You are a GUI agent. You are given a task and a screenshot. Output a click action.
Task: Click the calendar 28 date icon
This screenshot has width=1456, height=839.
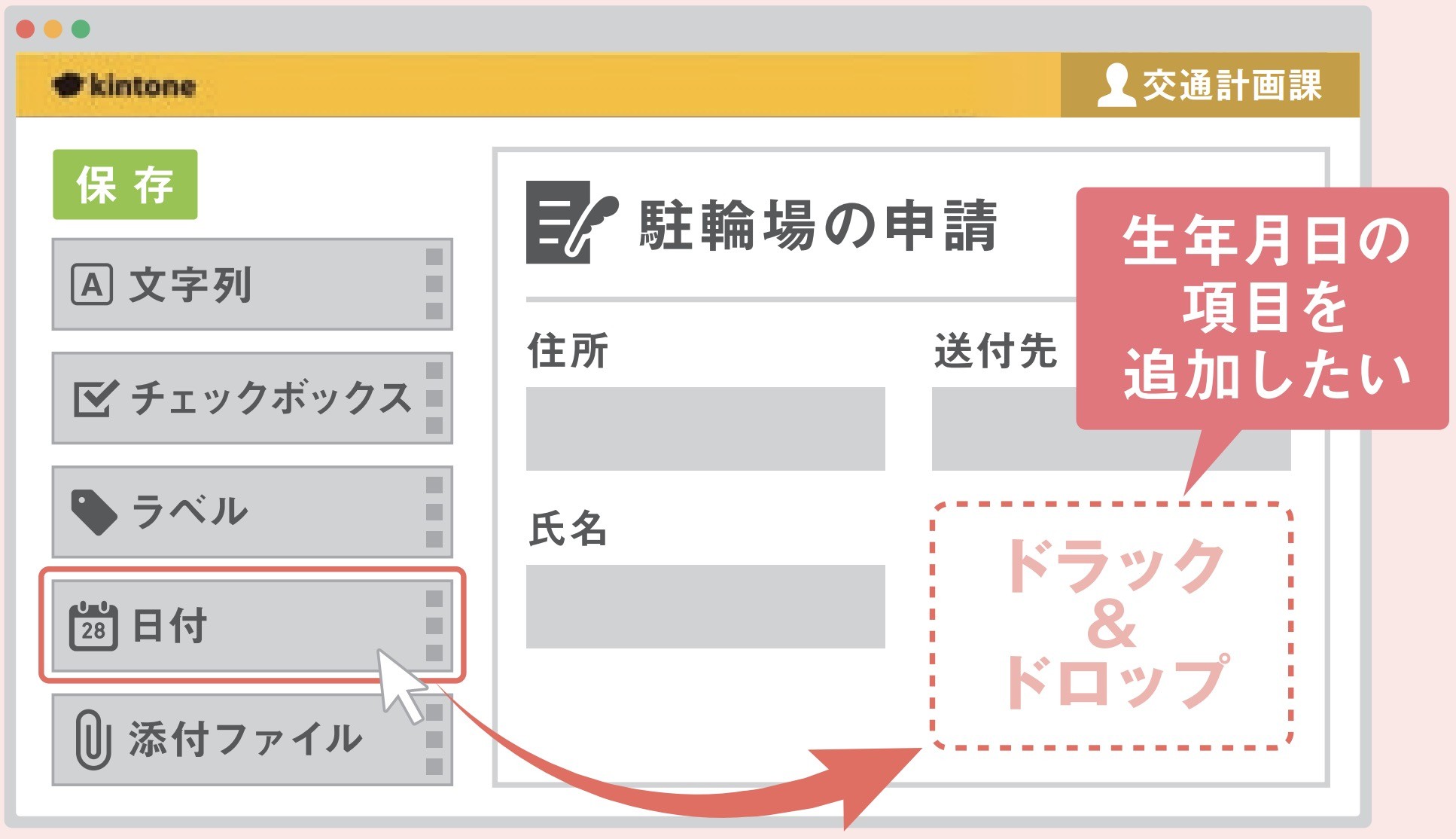(93, 626)
